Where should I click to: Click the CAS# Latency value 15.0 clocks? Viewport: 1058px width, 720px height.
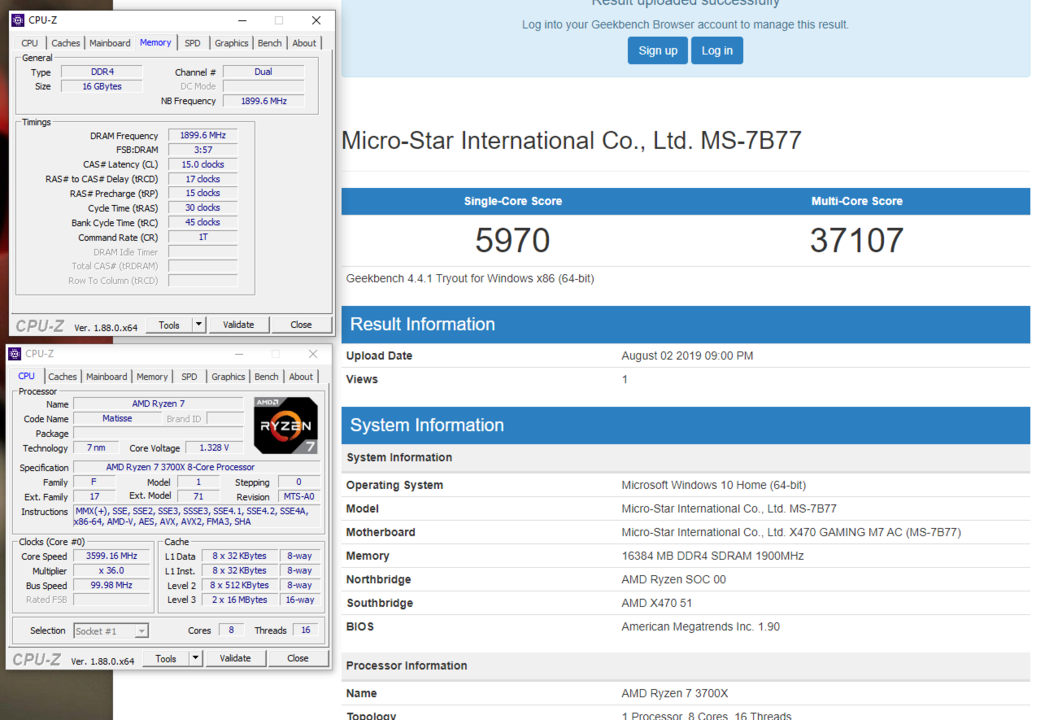pyautogui.click(x=202, y=165)
